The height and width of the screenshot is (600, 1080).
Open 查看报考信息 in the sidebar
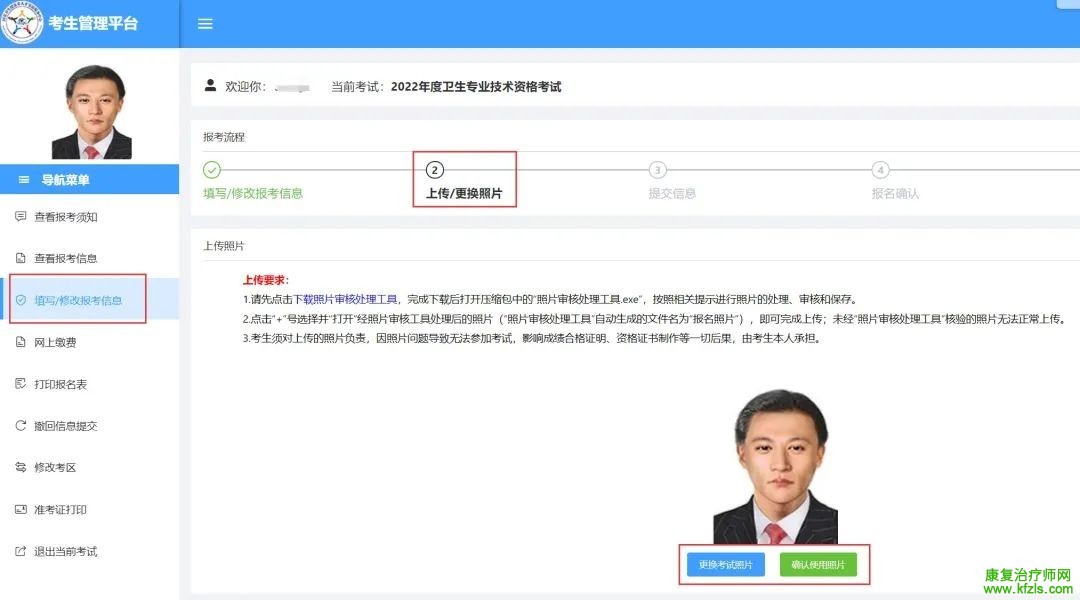[x=66, y=258]
